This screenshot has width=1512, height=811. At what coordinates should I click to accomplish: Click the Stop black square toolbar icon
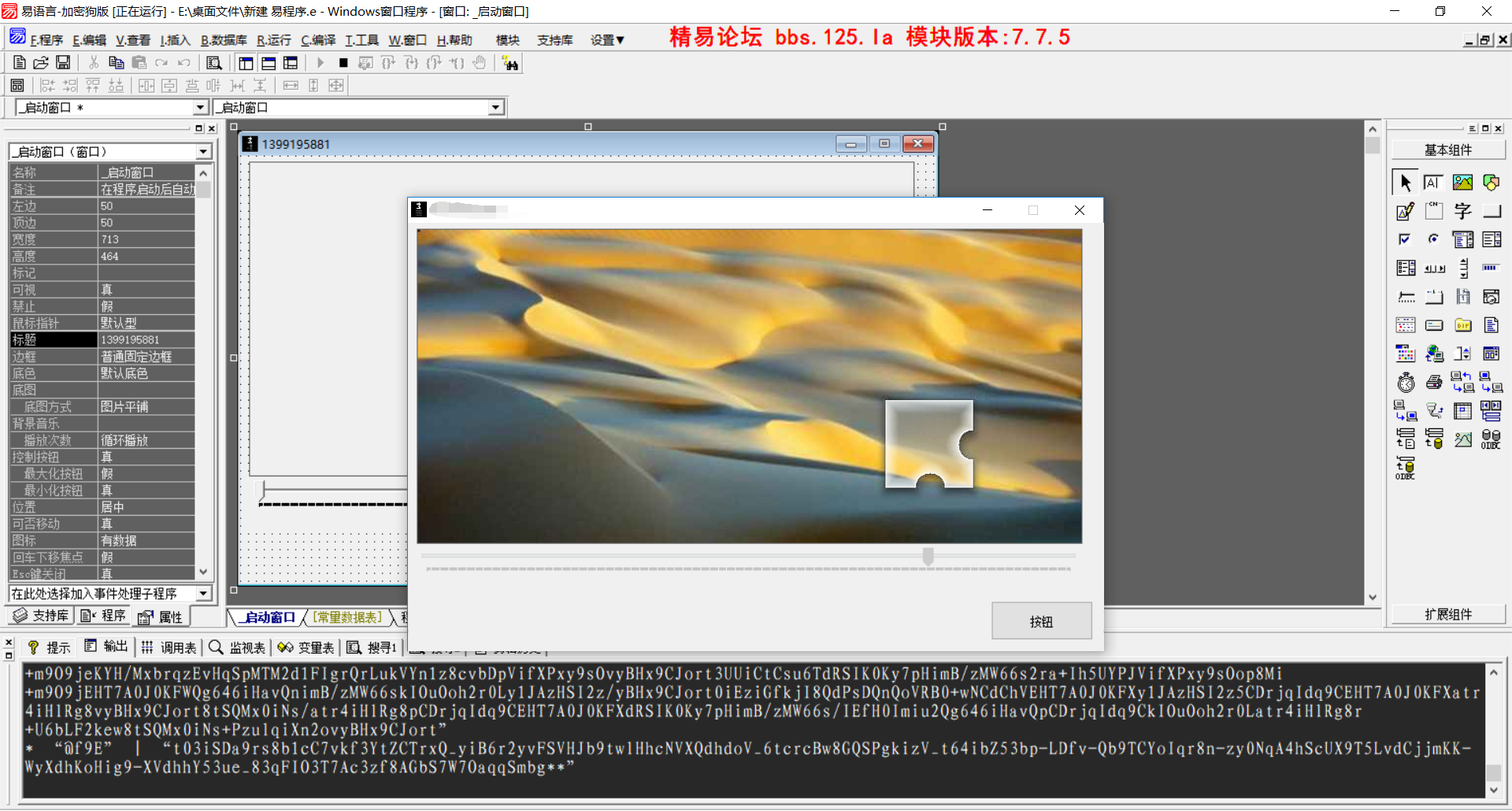343,63
